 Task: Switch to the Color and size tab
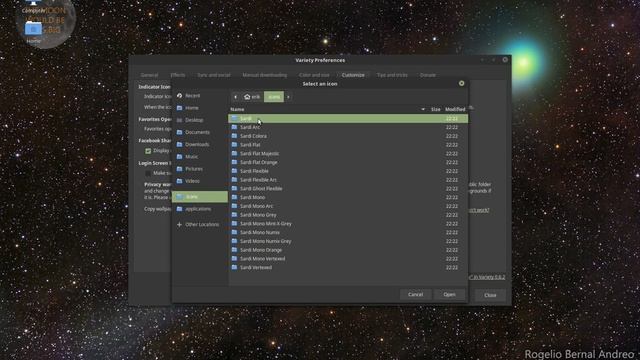(314, 75)
